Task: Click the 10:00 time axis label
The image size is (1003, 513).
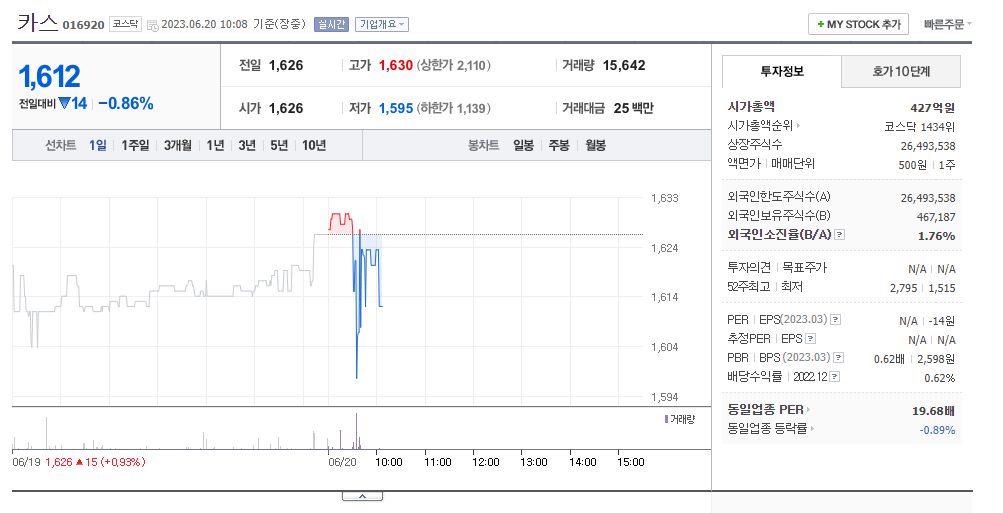Action: pos(389,462)
